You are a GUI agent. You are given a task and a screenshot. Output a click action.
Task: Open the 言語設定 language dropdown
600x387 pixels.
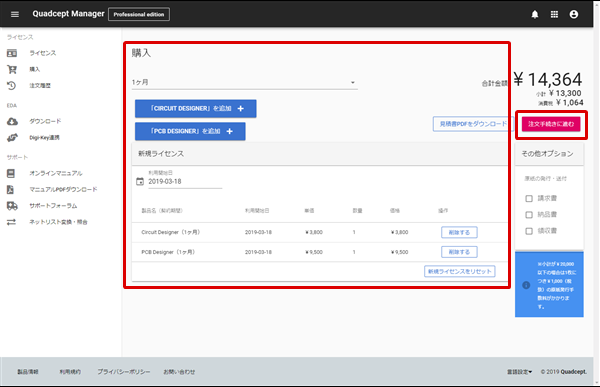pos(519,372)
